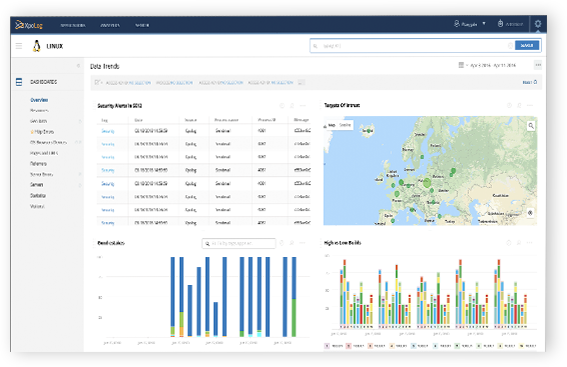Click the clear icon inside the search field
Image resolution: width=567 pixels, height=367 pixels.
[510, 46]
